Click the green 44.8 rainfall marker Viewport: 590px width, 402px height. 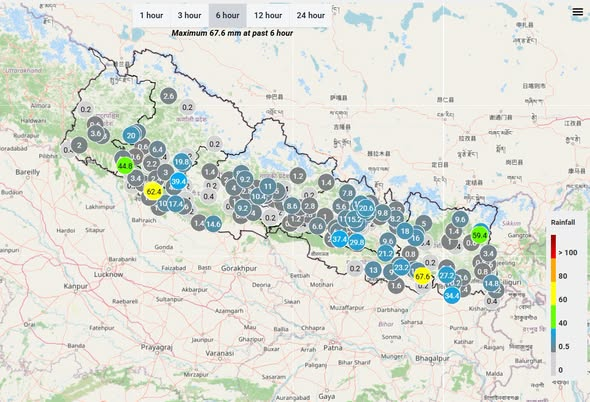point(125,166)
